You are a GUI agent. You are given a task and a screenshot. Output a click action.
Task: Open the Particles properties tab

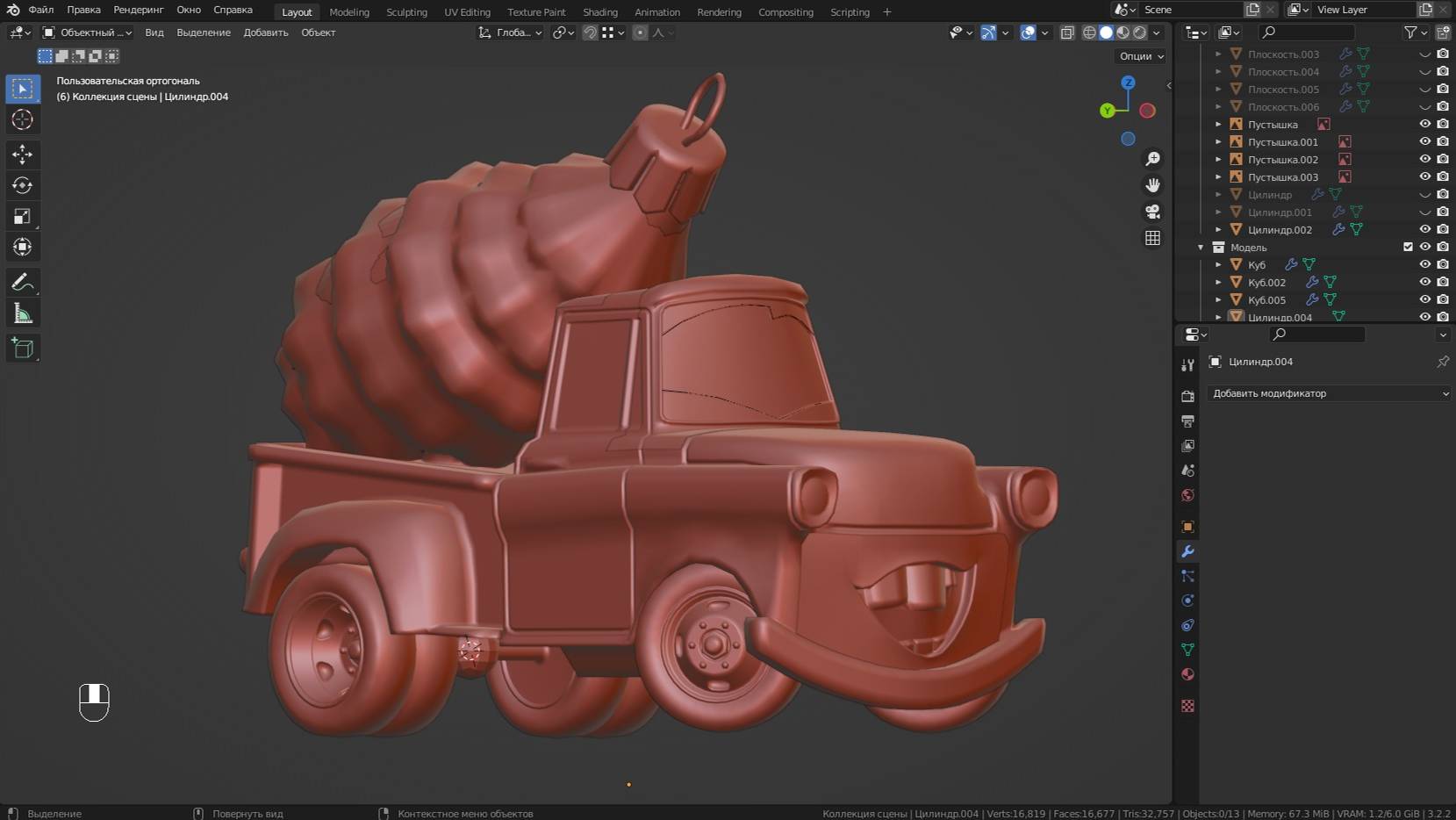coord(1187,576)
